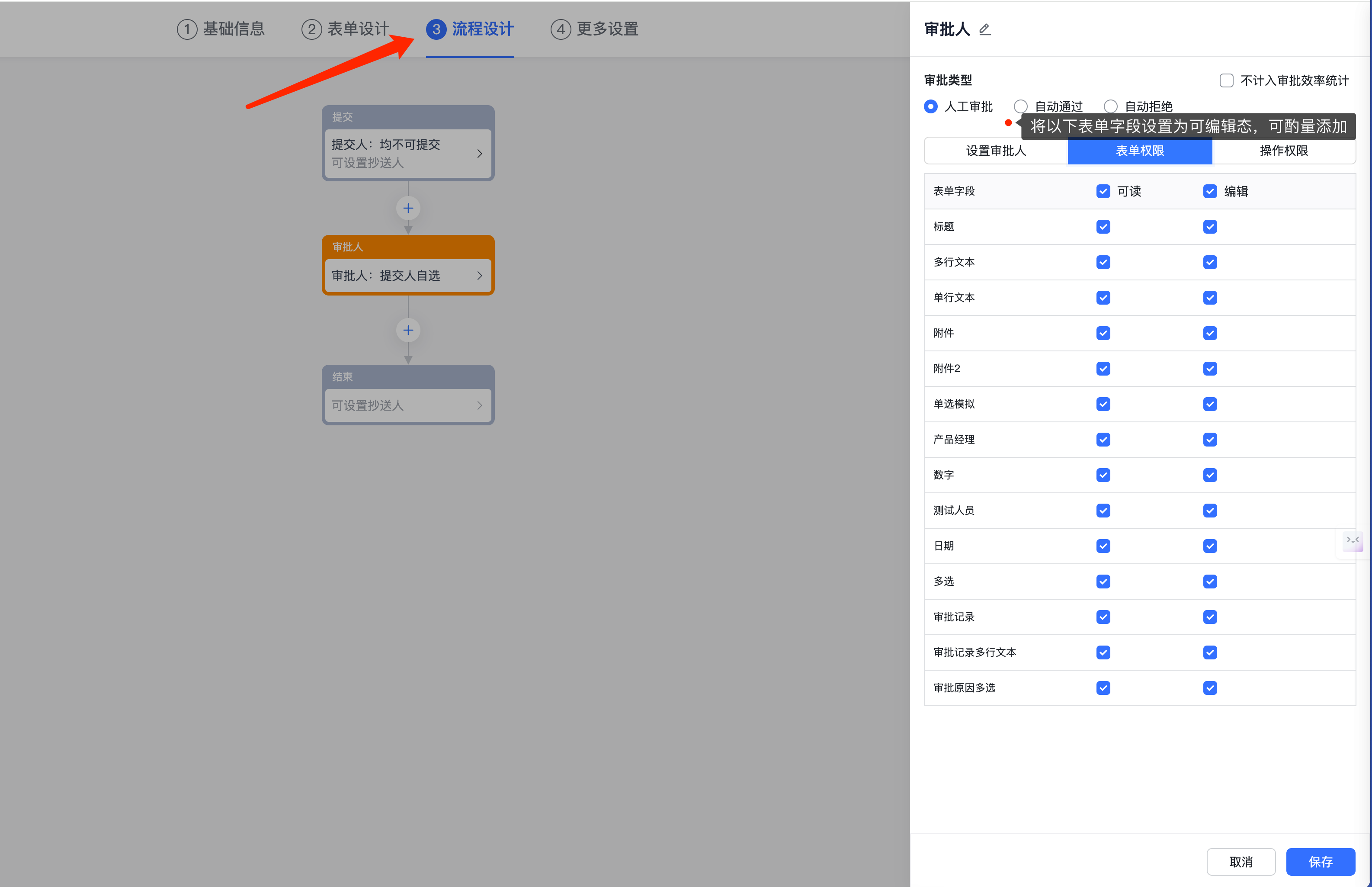The image size is (1372, 887).
Task: Uncheck 可读 for the 日期 field
Action: (1103, 546)
